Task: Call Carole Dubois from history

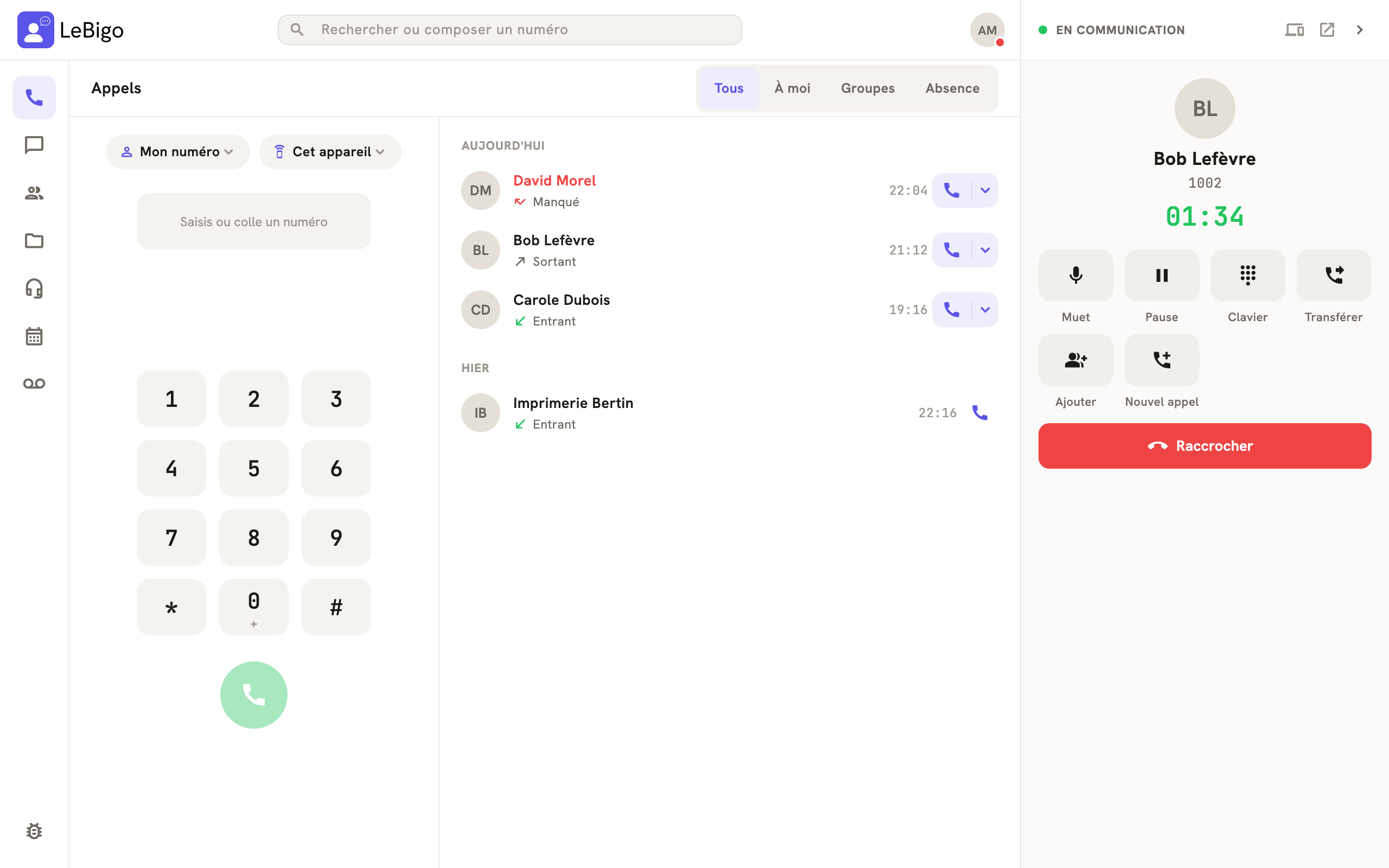Action: pos(952,309)
